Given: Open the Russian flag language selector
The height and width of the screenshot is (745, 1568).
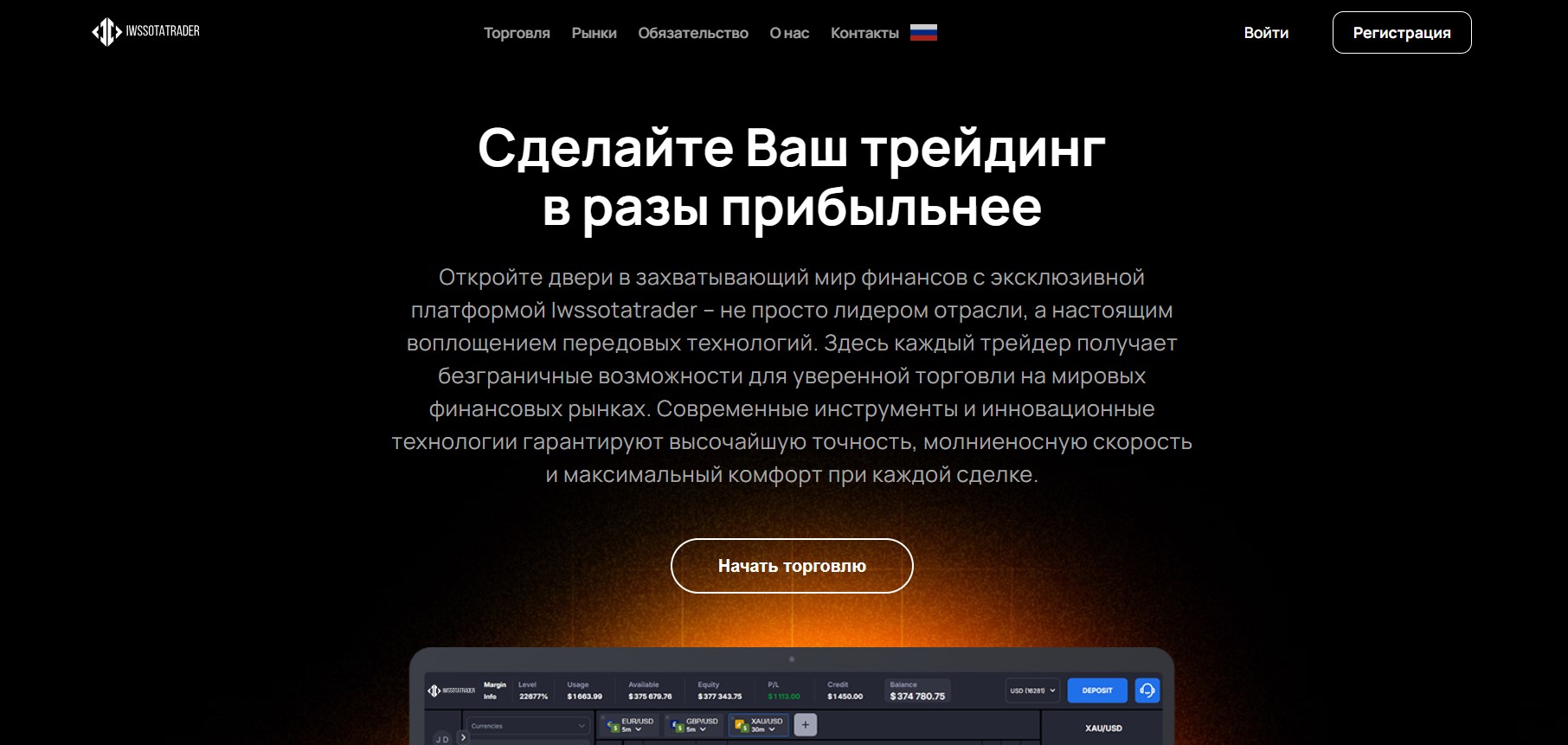Looking at the screenshot, I should point(923,33).
